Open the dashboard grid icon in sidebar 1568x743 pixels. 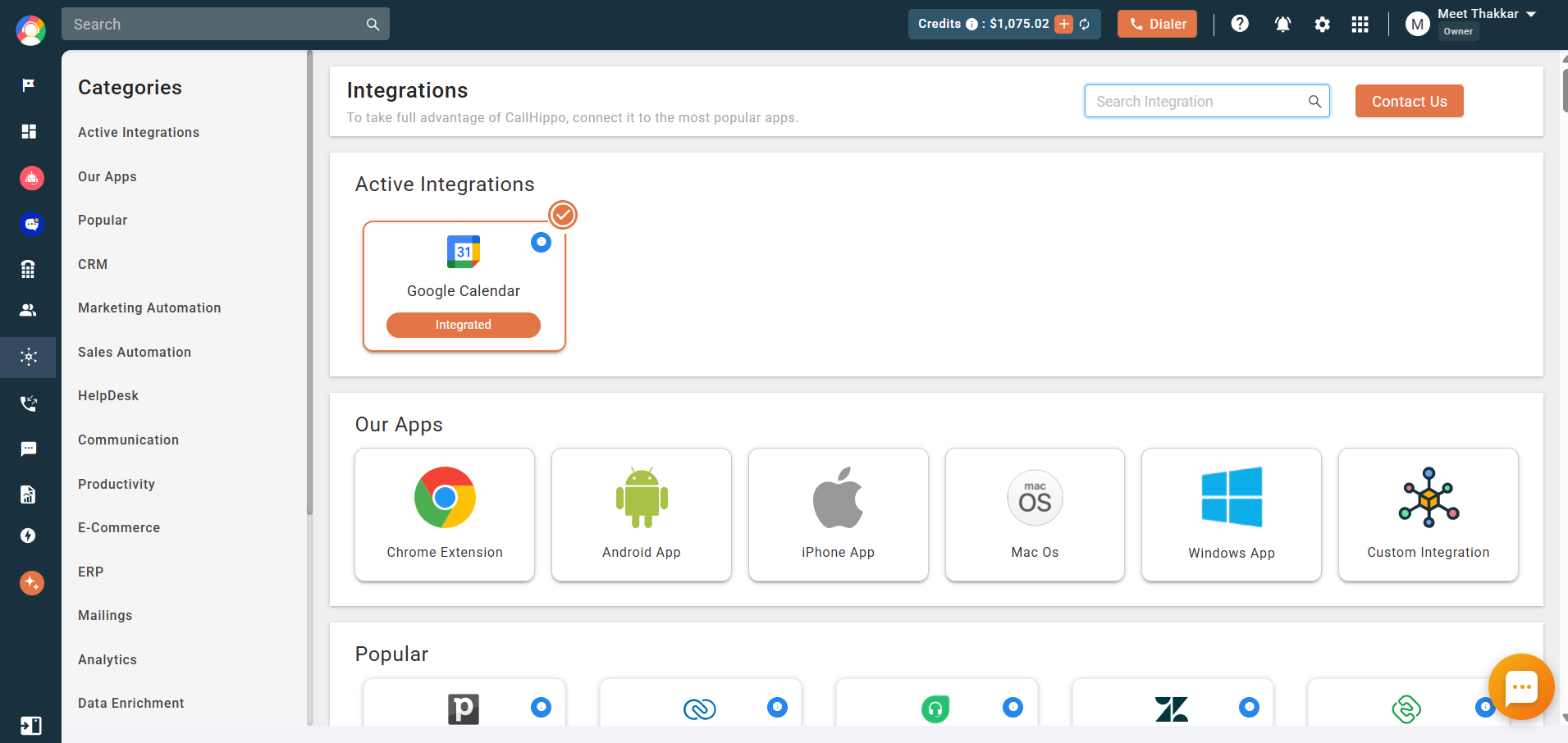[x=29, y=131]
